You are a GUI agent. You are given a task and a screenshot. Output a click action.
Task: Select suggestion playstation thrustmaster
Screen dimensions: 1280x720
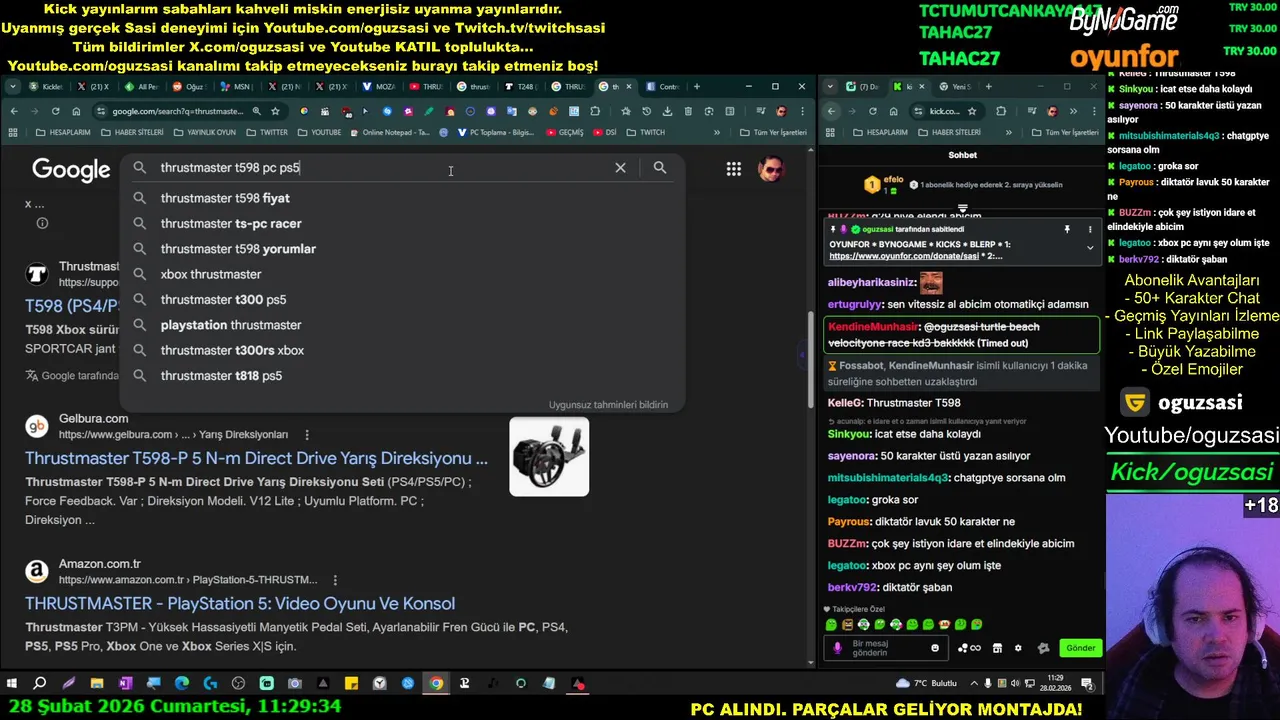(402, 325)
